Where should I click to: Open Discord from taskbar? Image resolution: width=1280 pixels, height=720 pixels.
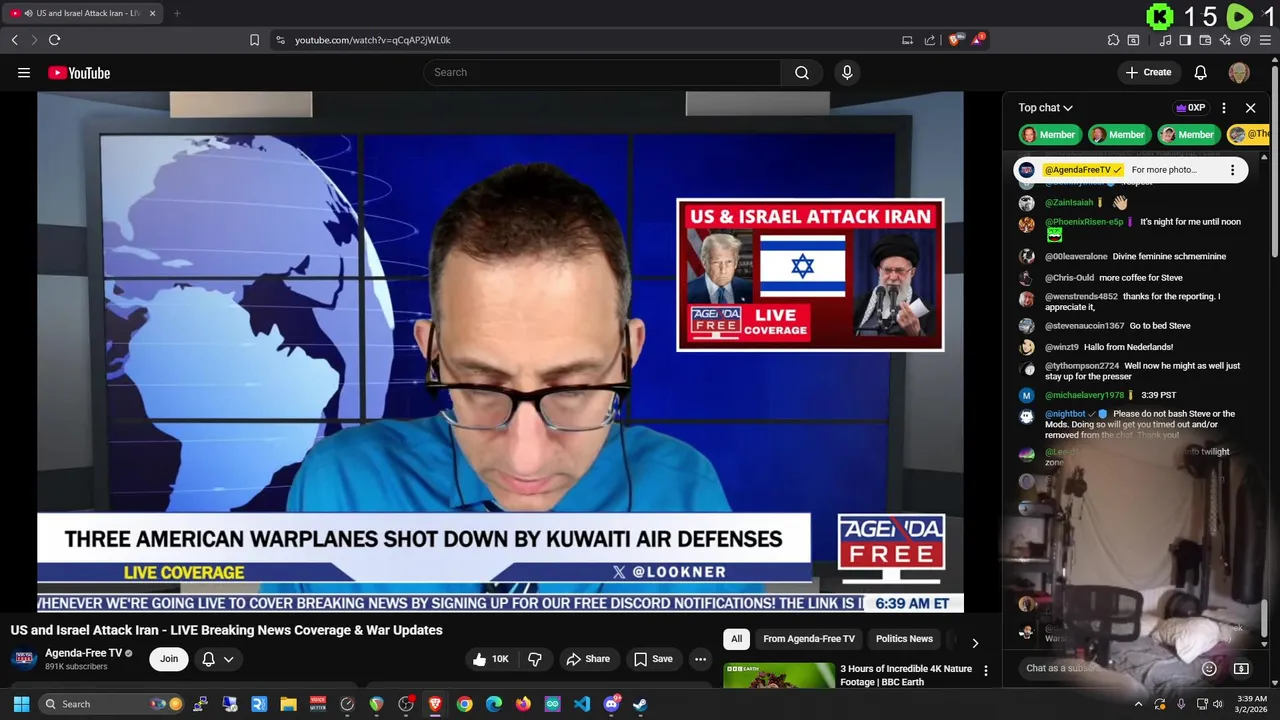pos(611,704)
